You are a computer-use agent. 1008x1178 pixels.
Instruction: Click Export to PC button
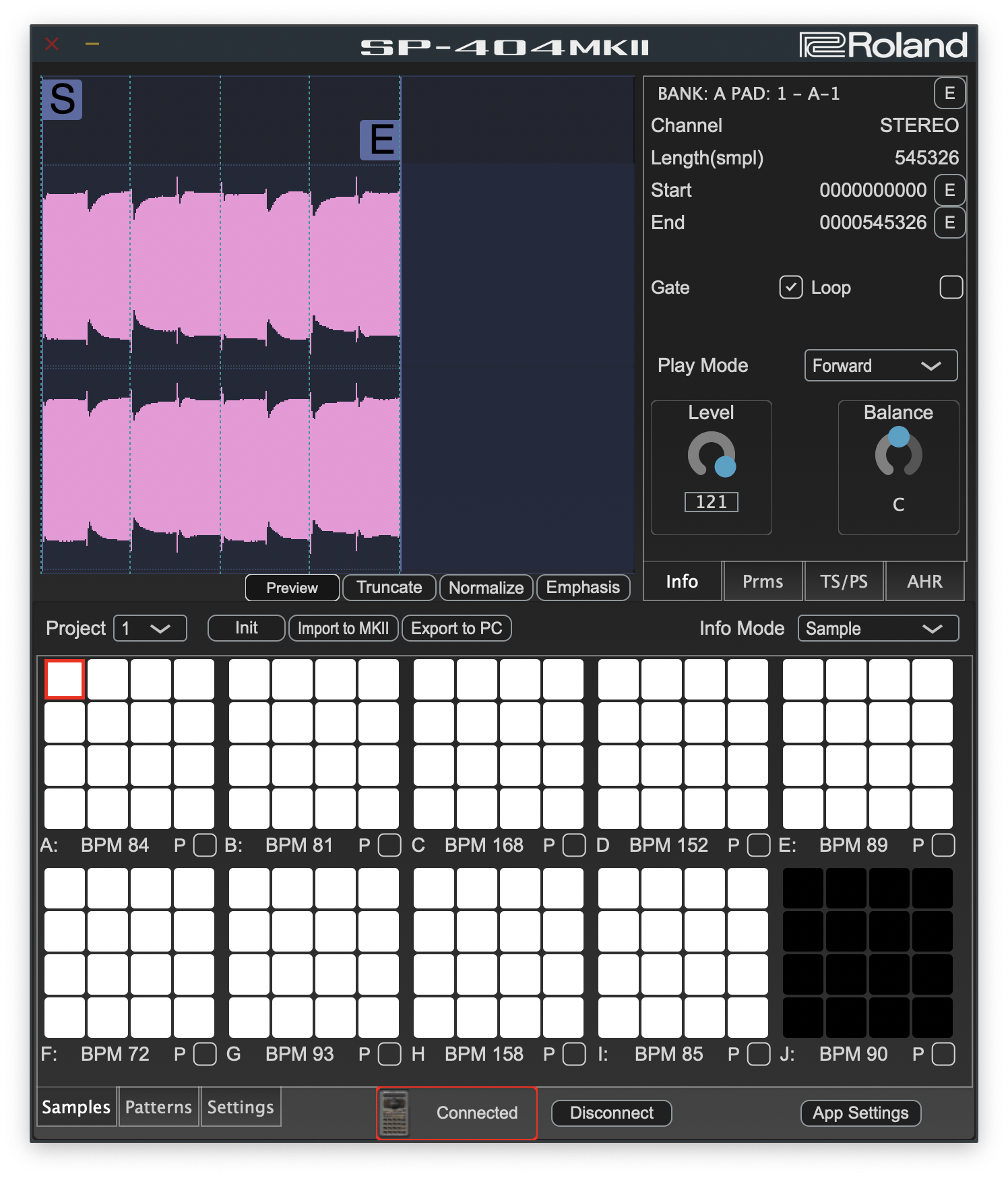(x=457, y=628)
